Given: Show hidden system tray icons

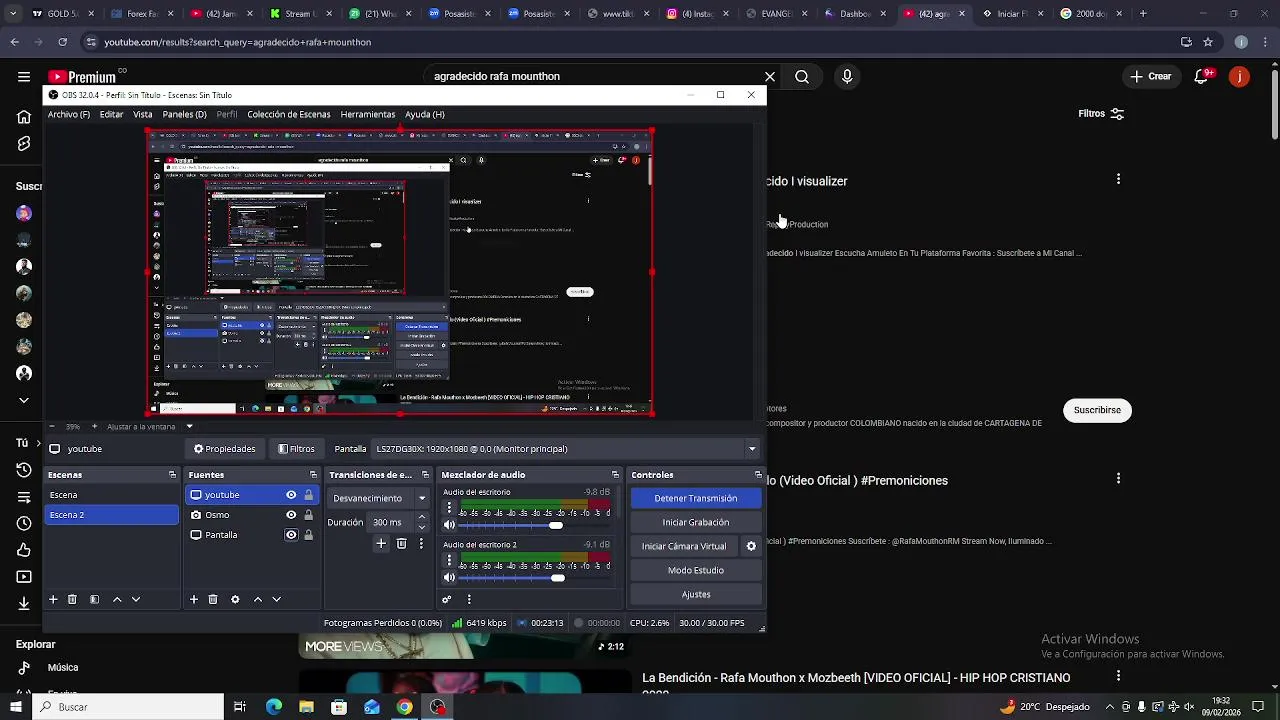Looking at the screenshot, I should coord(1108,707).
